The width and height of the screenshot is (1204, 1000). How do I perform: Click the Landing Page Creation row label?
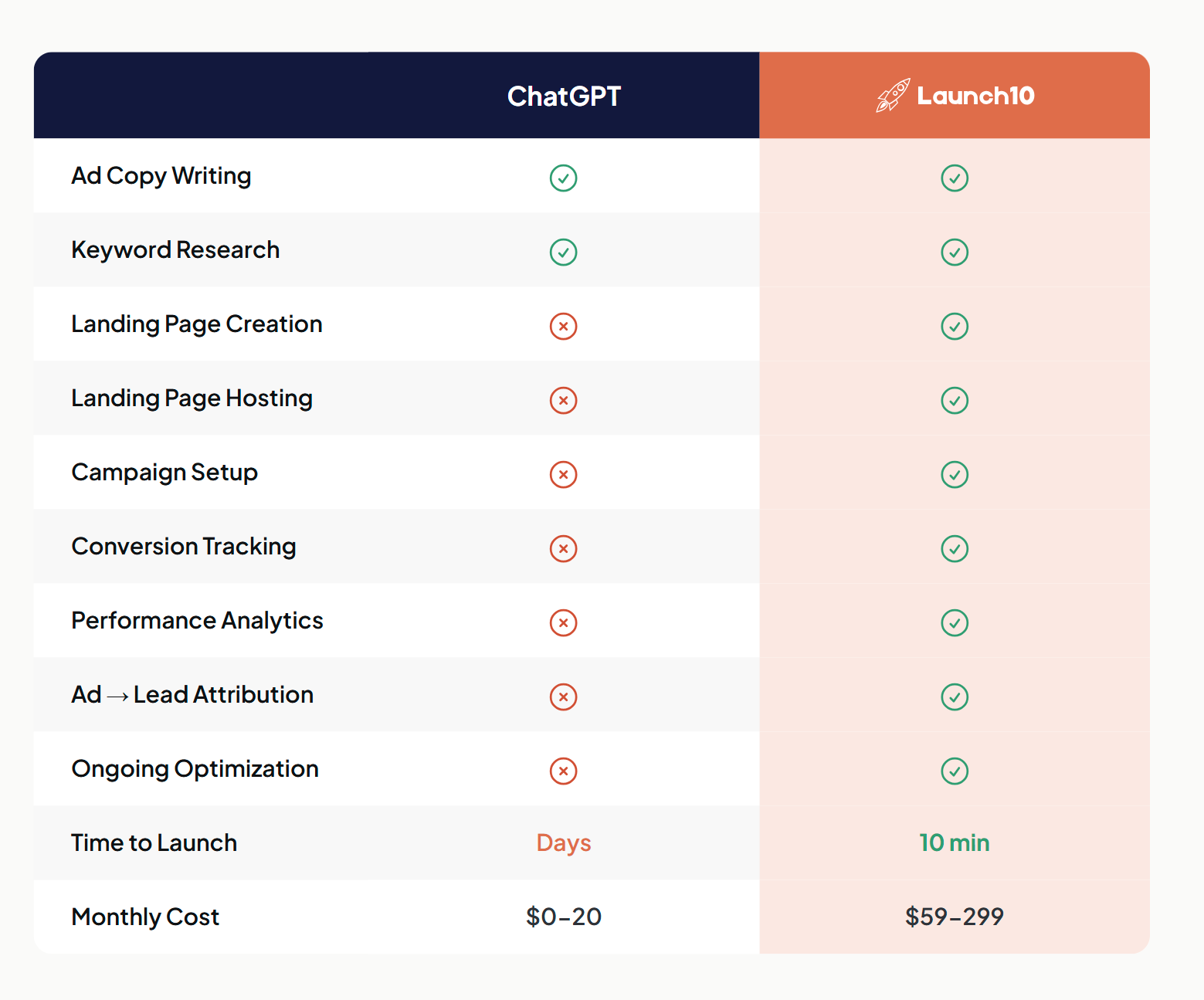pos(197,325)
